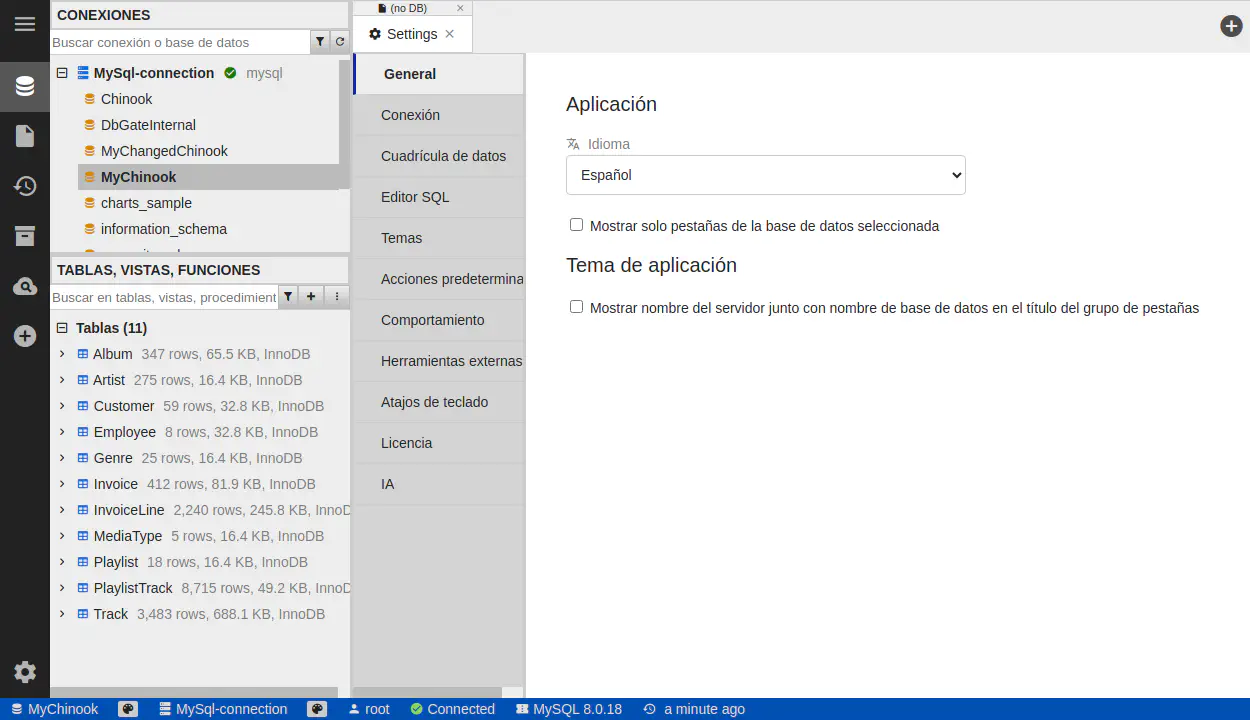Open the Editor SQL settings section
This screenshot has height=720, width=1250.
415,197
